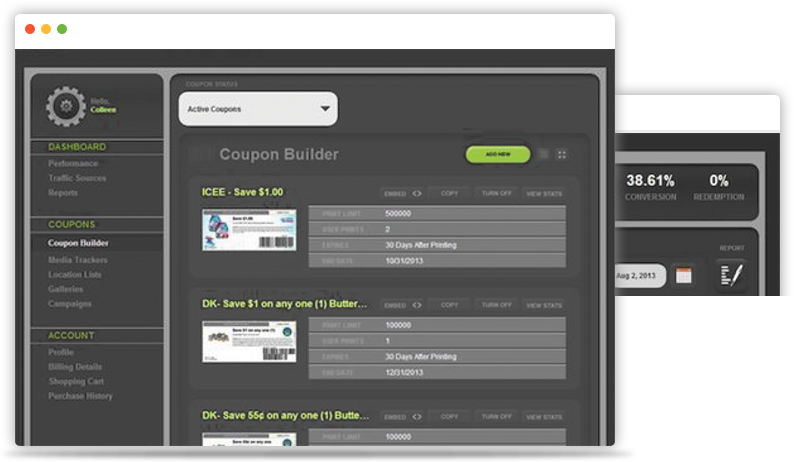Copy the DK Save $1 Butter coupon
Image resolution: width=794 pixels, height=462 pixels.
coord(449,305)
